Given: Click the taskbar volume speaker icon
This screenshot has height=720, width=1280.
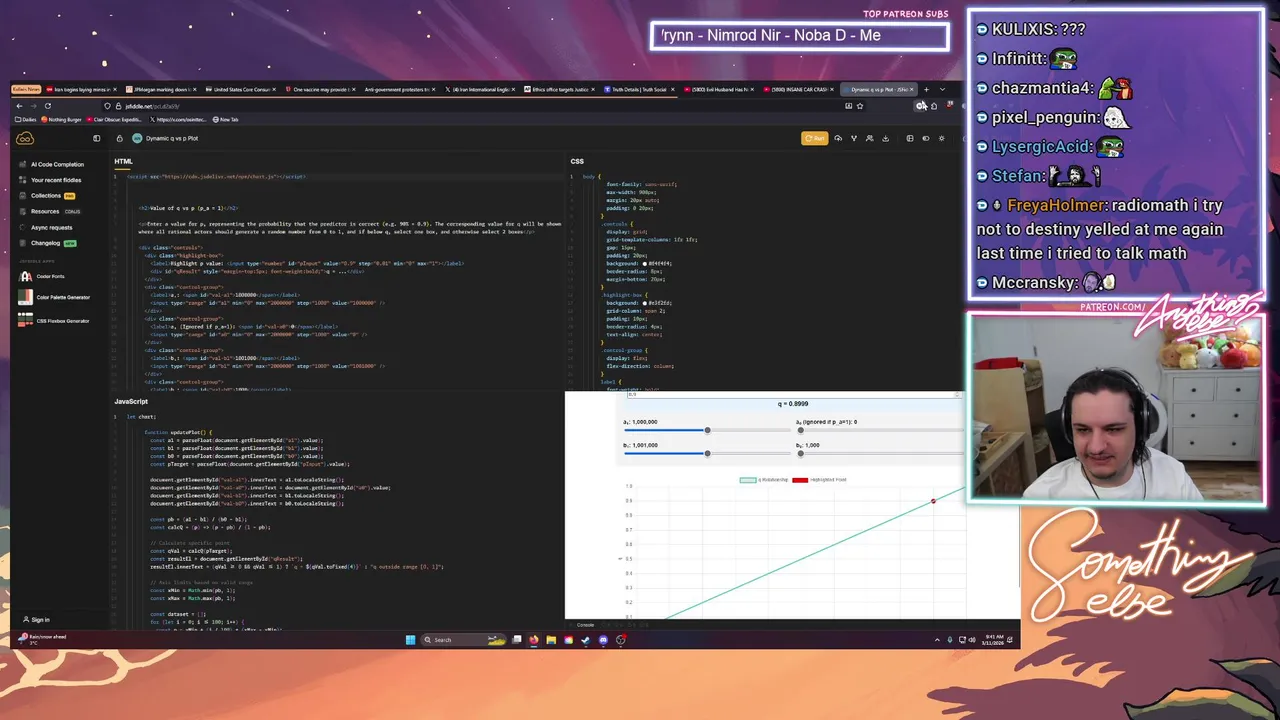Looking at the screenshot, I should [x=973, y=640].
